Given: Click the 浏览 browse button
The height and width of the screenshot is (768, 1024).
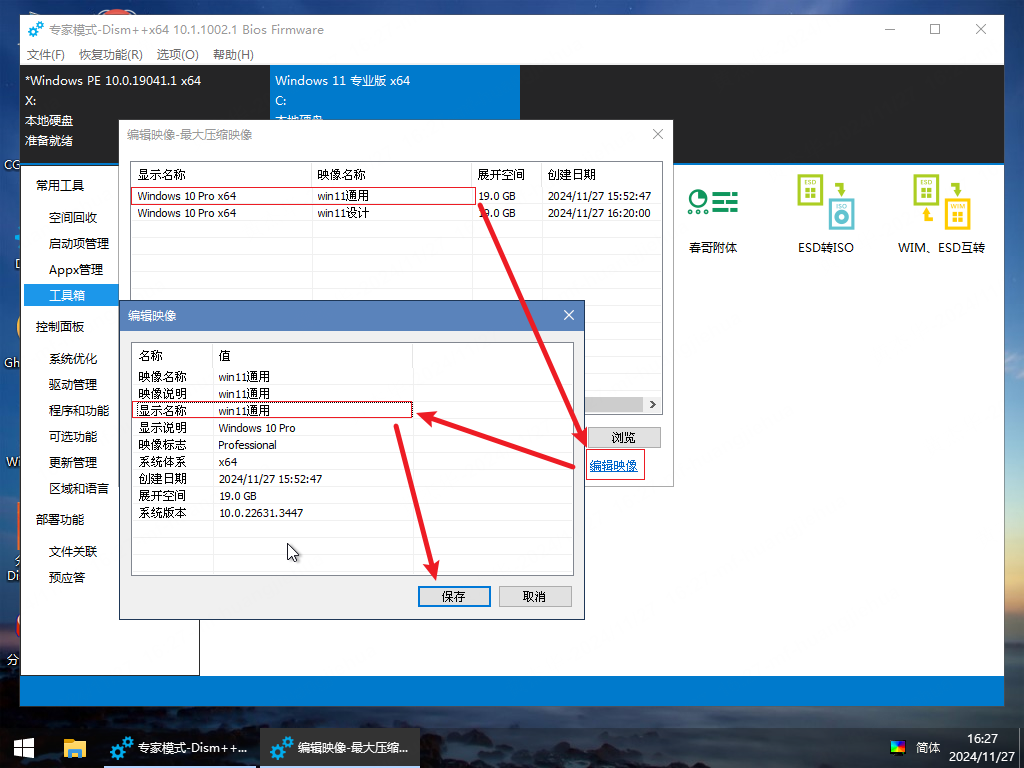Looking at the screenshot, I should coord(624,437).
